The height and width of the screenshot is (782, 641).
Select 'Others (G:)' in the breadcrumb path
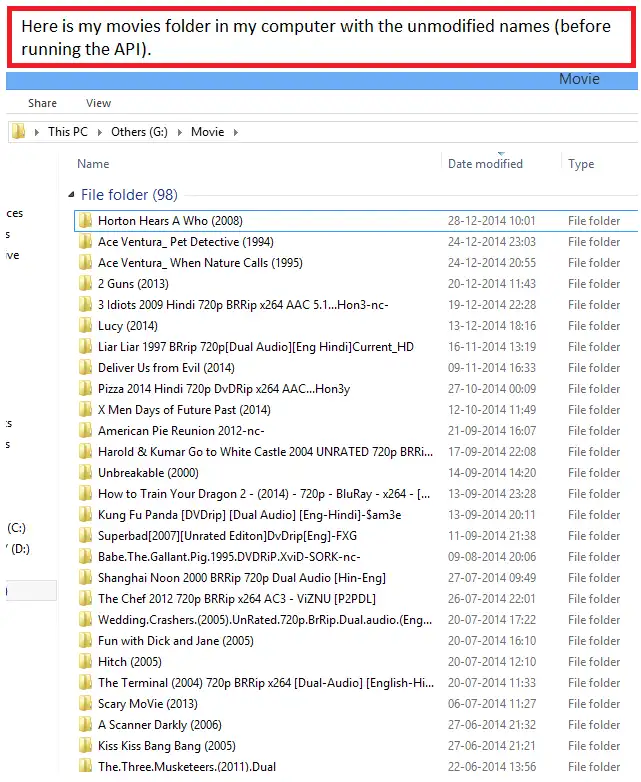[139, 132]
